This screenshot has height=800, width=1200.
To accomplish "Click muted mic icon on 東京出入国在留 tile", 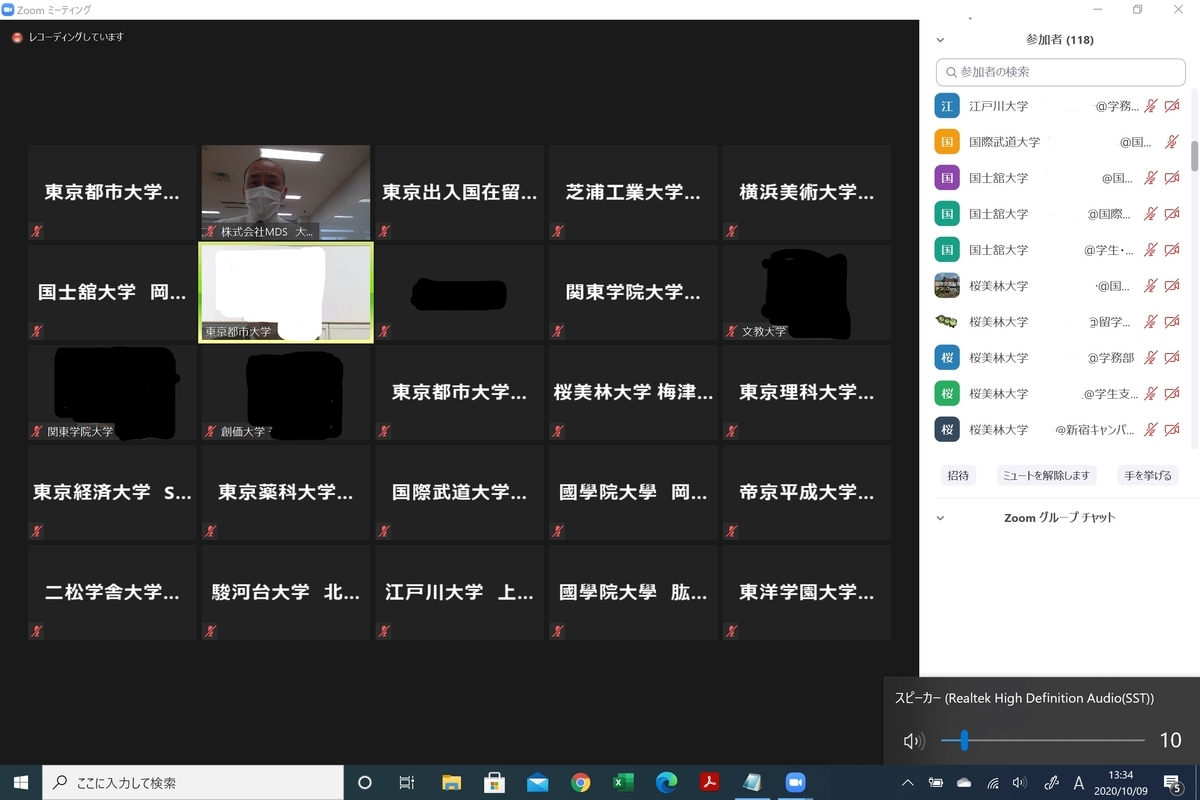I will click(x=384, y=231).
